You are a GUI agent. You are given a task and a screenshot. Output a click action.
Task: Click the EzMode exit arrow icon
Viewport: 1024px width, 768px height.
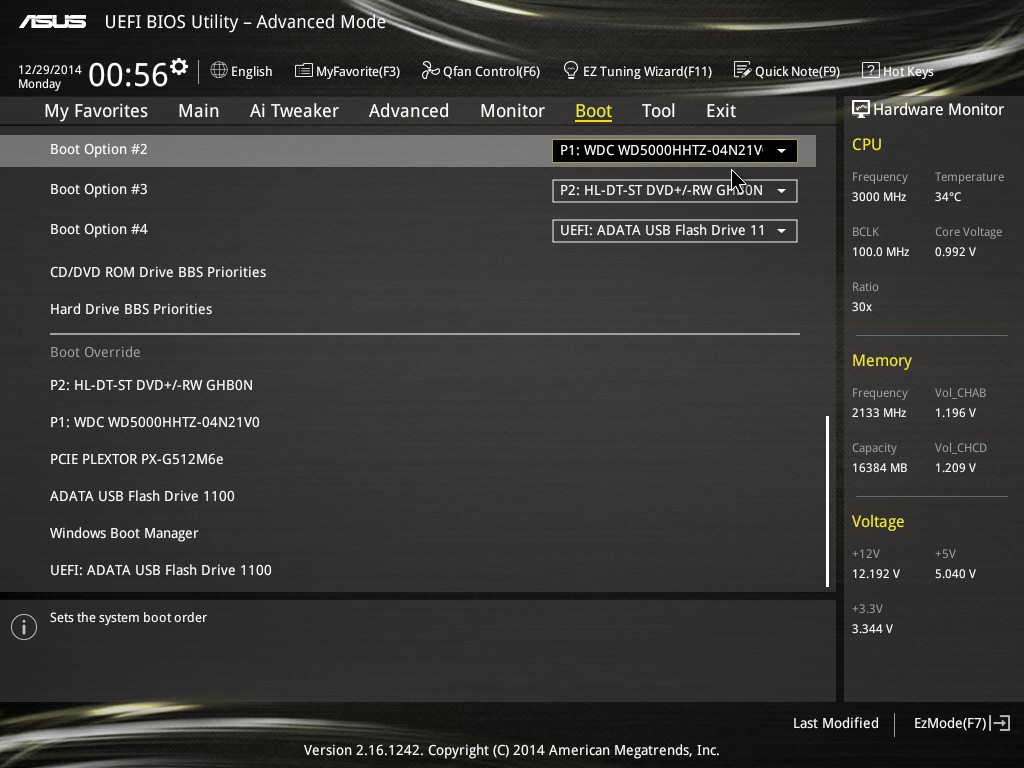click(1000, 723)
